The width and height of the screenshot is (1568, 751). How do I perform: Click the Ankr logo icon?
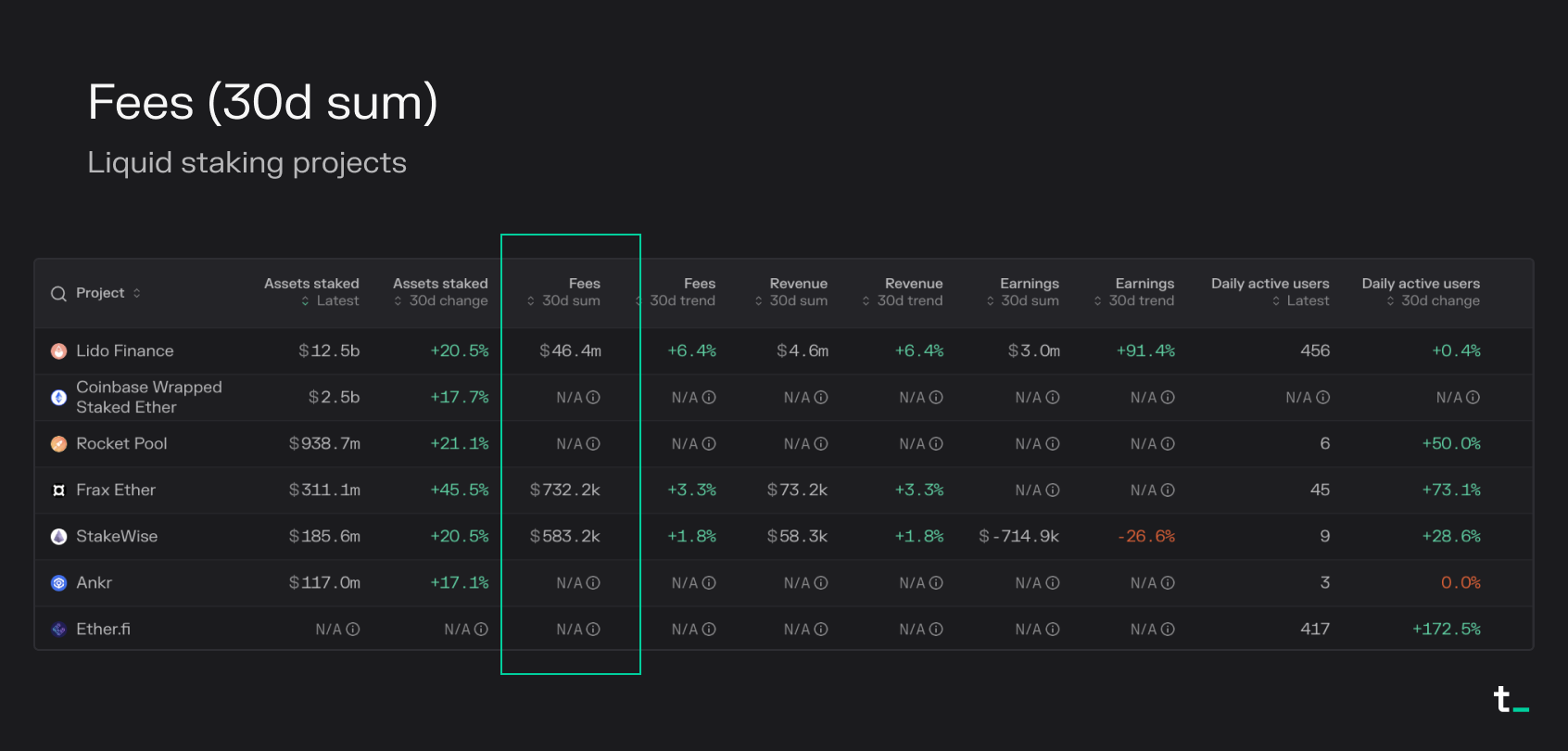58,583
